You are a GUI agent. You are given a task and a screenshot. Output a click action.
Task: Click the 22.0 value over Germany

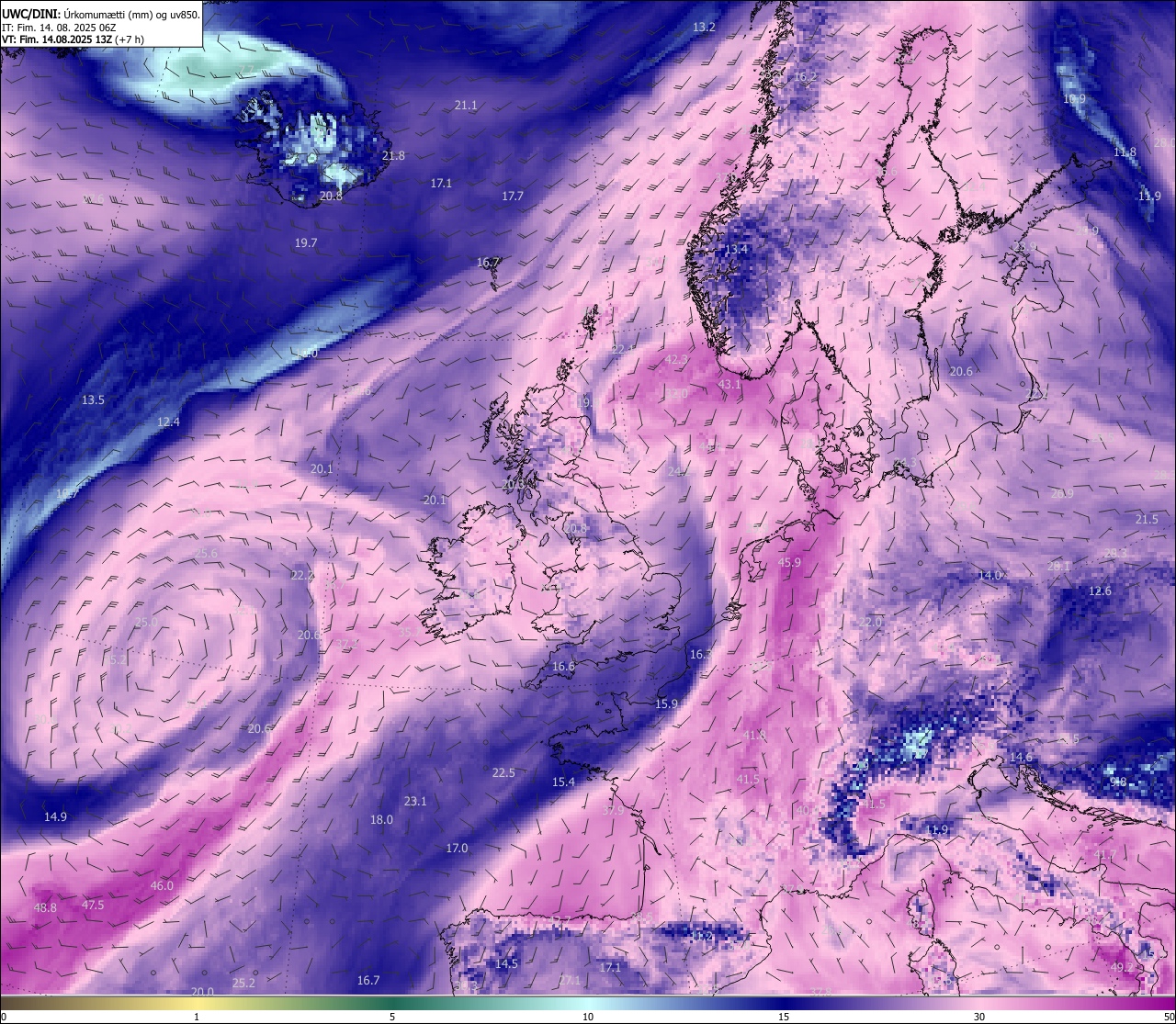tap(870, 623)
